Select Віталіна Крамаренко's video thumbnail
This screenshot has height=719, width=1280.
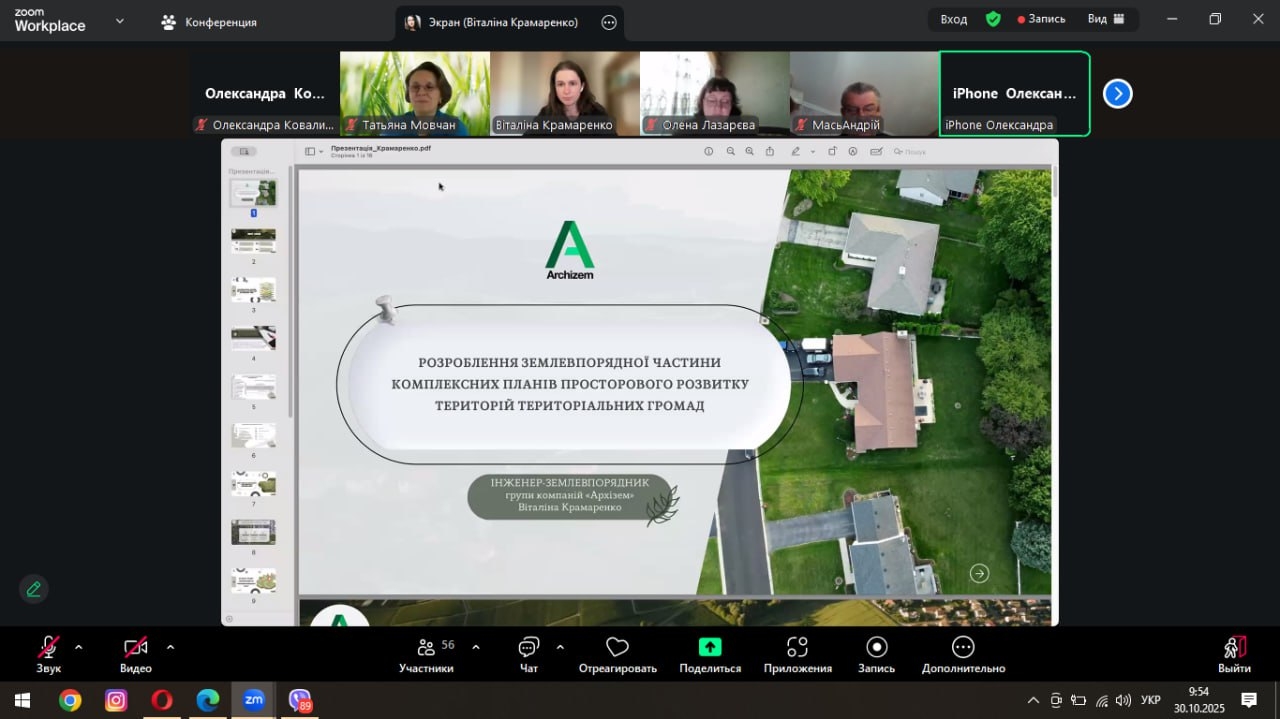click(x=565, y=93)
